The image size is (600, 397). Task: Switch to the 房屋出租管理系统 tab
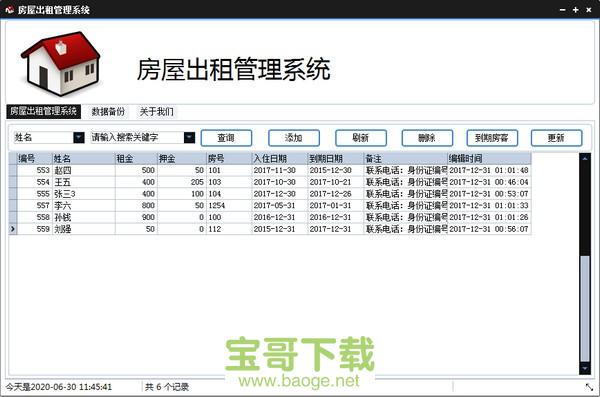[x=43, y=111]
